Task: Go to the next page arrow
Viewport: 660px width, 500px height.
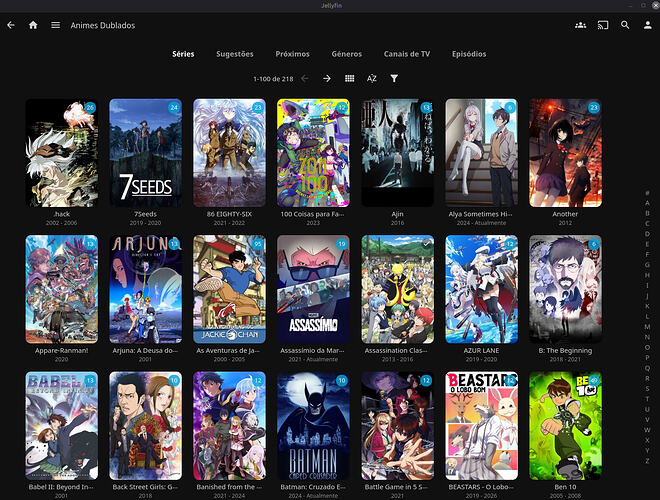Action: (327, 78)
